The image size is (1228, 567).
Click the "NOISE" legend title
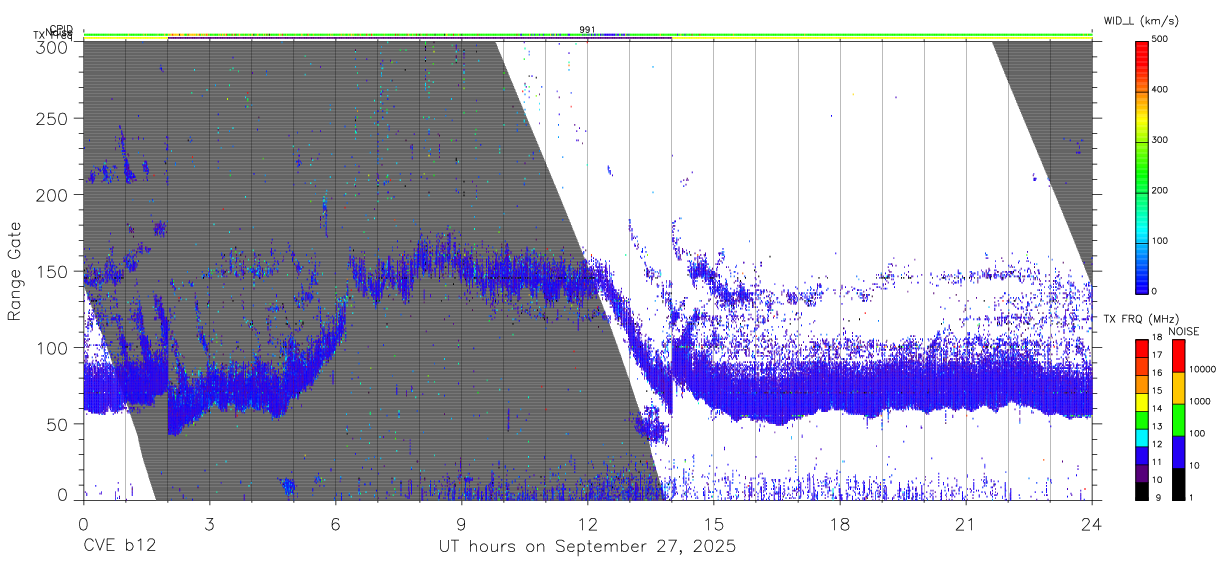point(1184,331)
